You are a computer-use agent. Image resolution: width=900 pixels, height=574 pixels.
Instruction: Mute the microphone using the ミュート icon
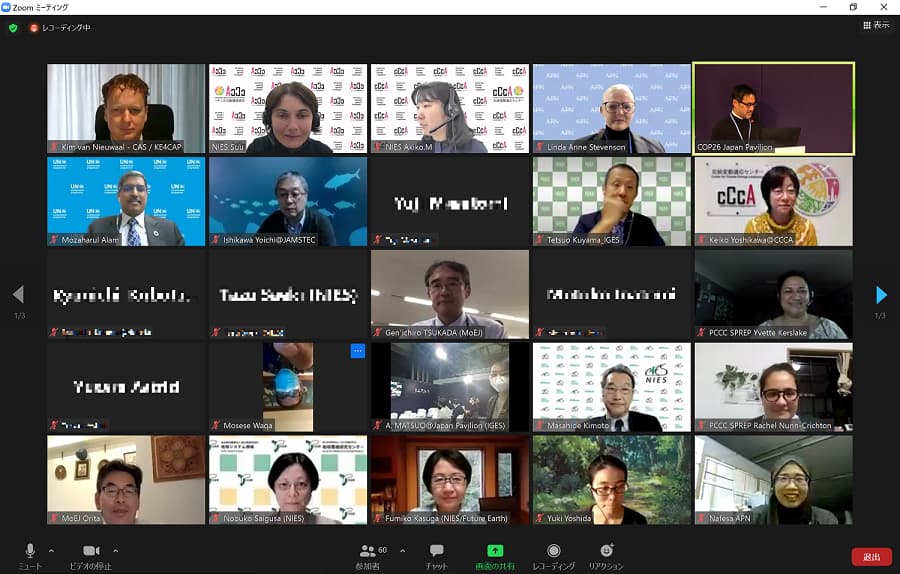tap(30, 551)
